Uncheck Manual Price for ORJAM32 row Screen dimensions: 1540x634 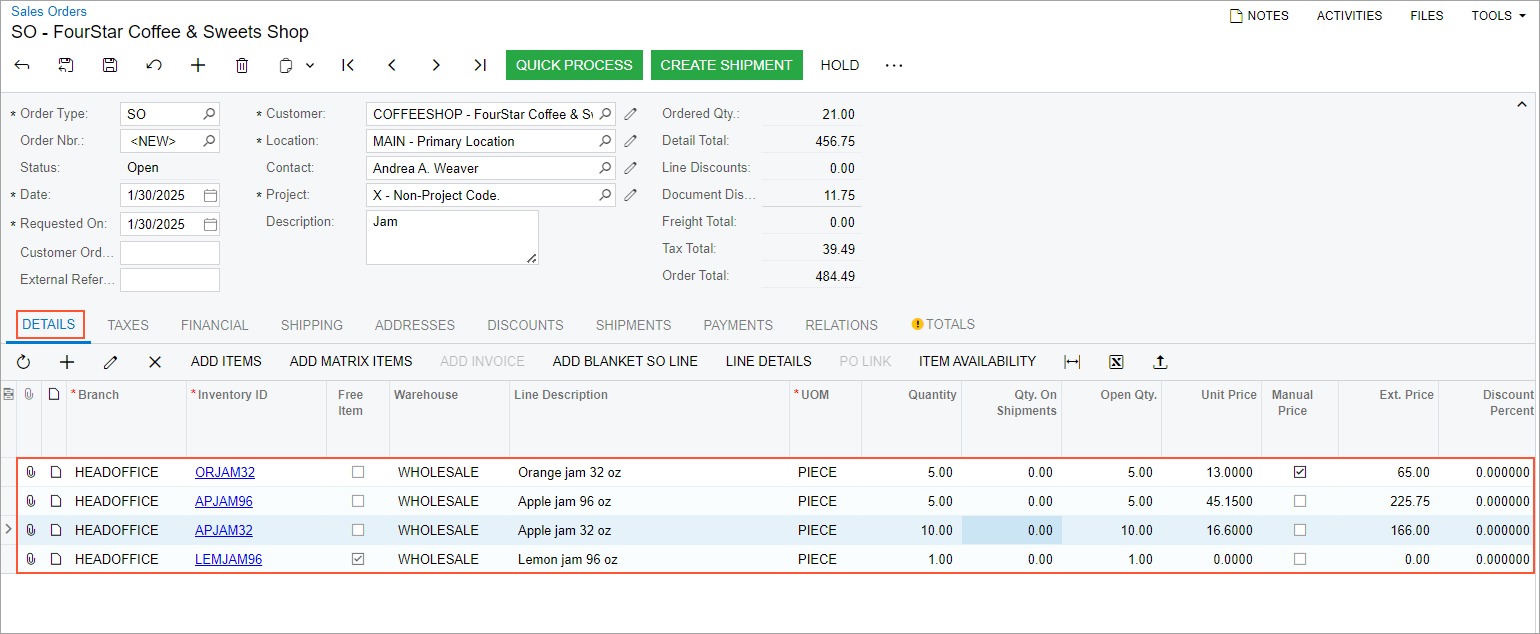(x=1300, y=472)
